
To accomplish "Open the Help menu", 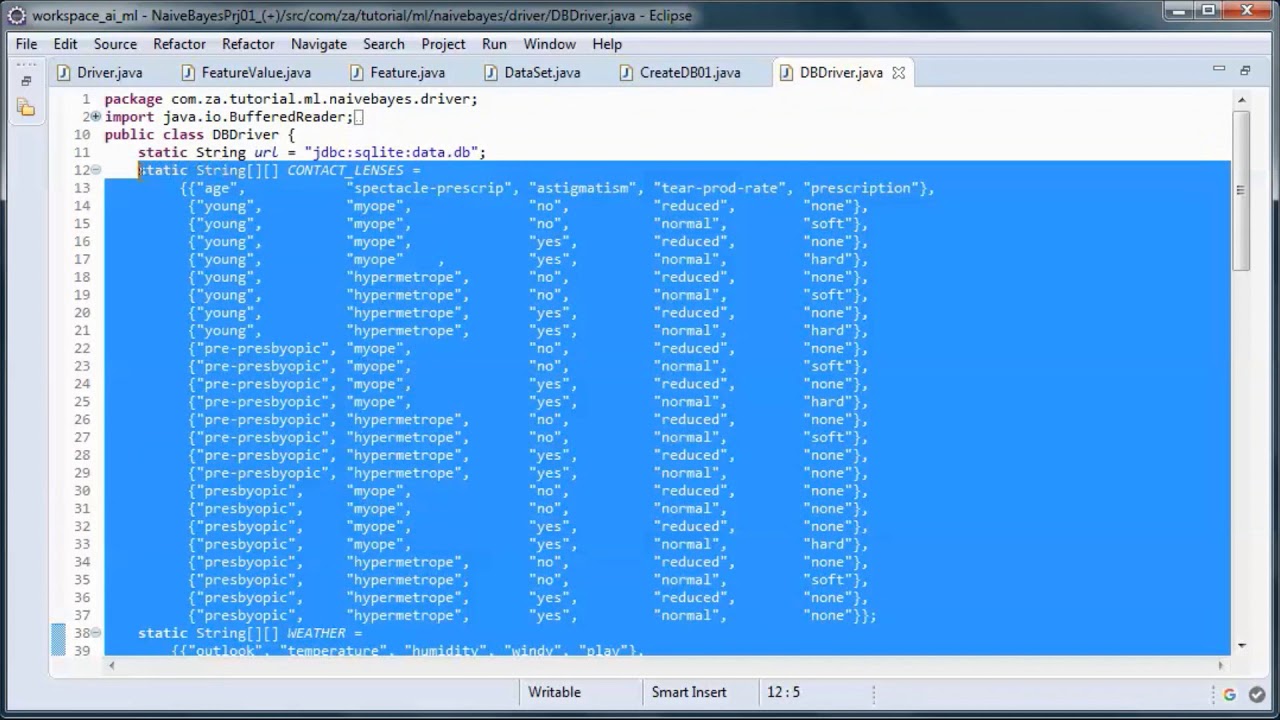I will tap(607, 44).
